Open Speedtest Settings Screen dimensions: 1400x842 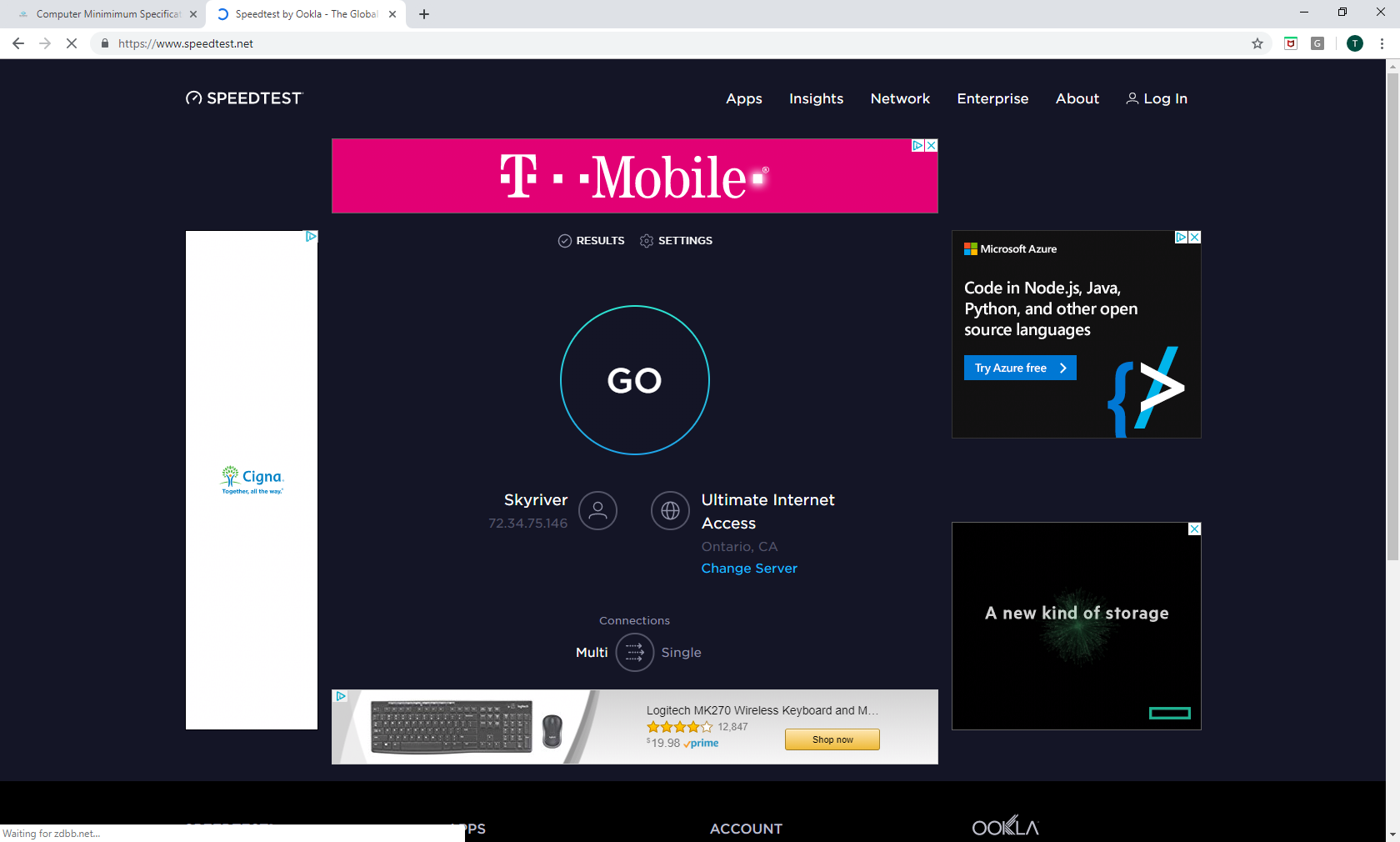(676, 241)
